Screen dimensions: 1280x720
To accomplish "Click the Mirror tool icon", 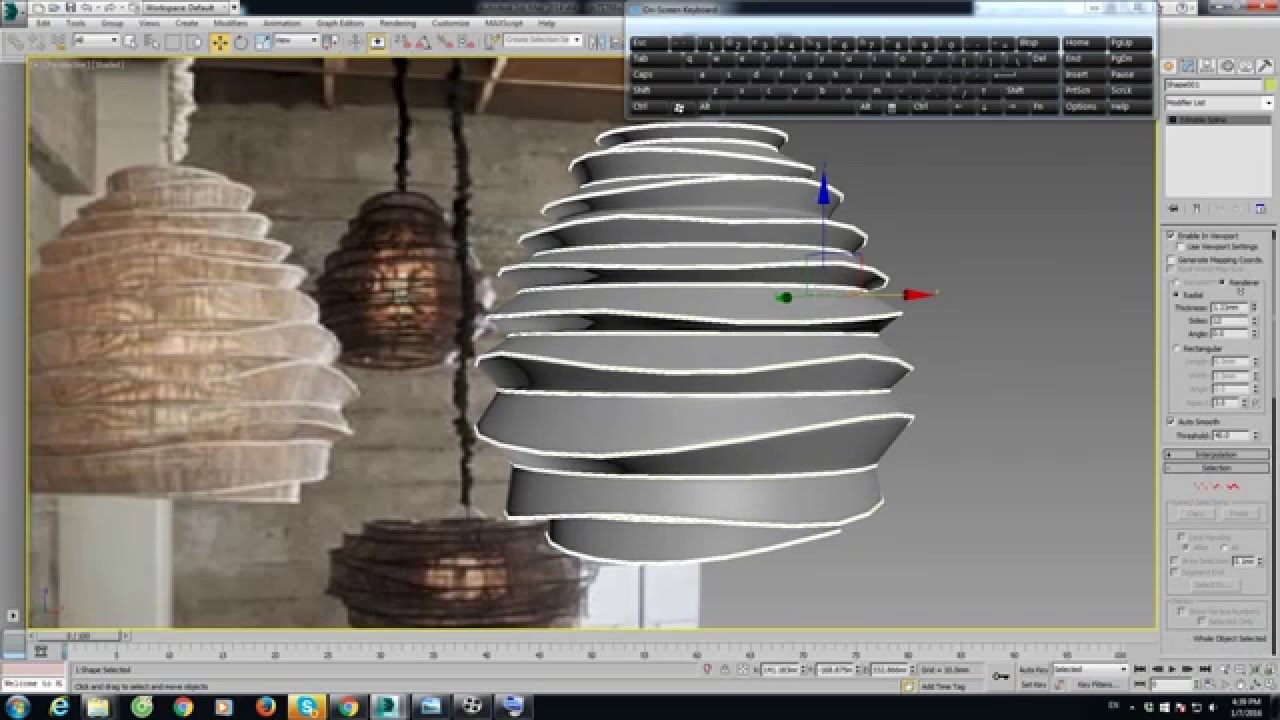I will 596,42.
